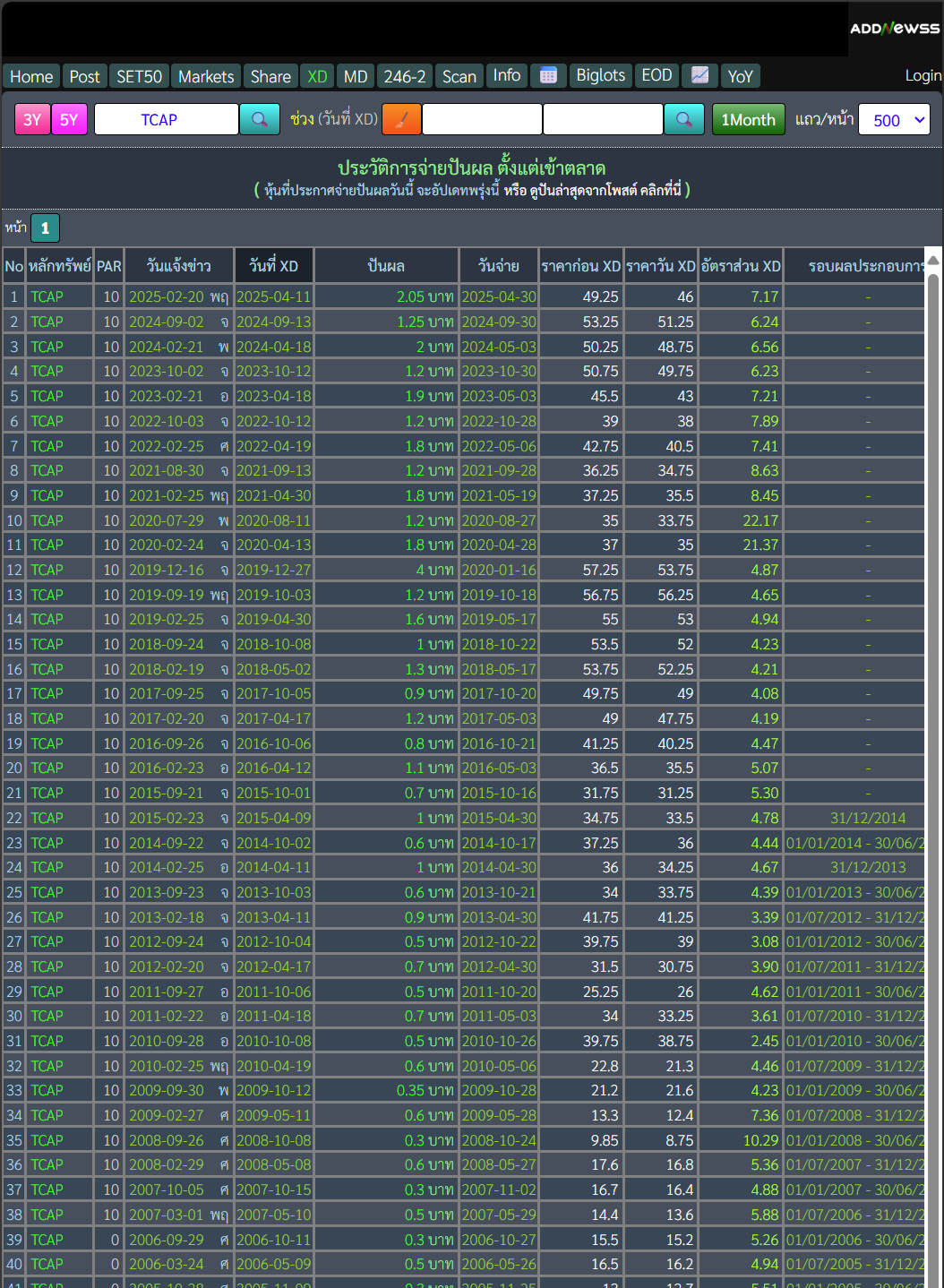The image size is (944, 1288).
Task: Click TCAP symbol in row 20
Action: 47,768
